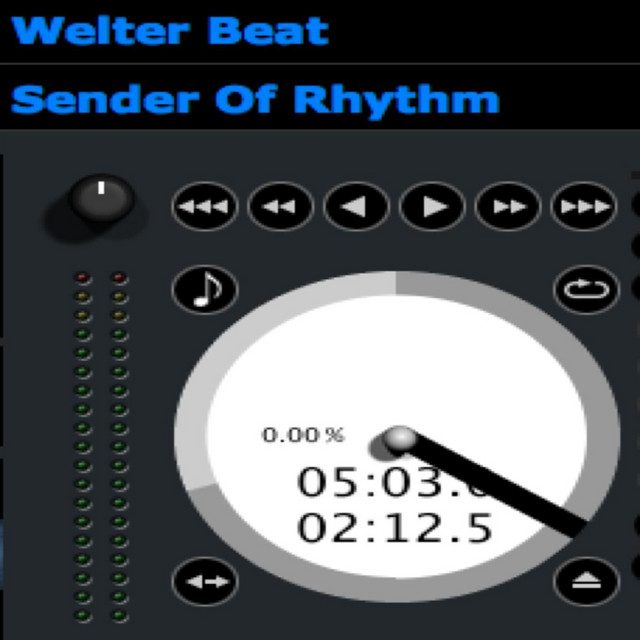Viewport: 640px width, 640px height.
Task: Click the grey needle hub on the platter
Action: tap(400, 439)
